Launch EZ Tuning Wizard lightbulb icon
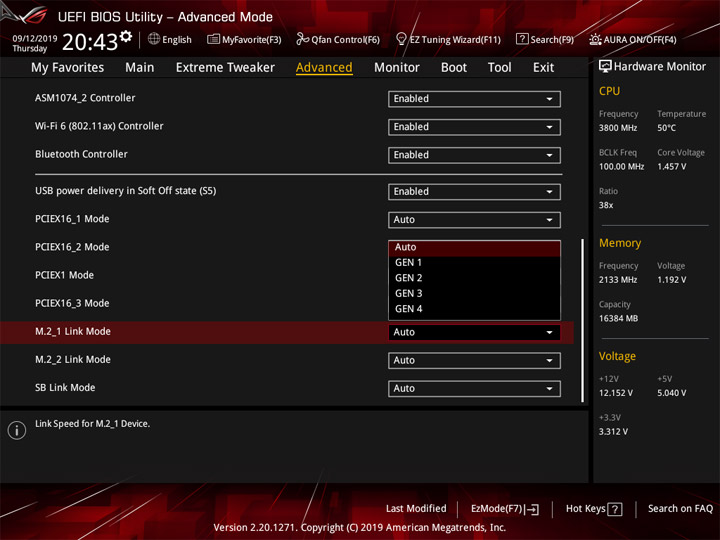The width and height of the screenshot is (720, 540). (x=401, y=39)
